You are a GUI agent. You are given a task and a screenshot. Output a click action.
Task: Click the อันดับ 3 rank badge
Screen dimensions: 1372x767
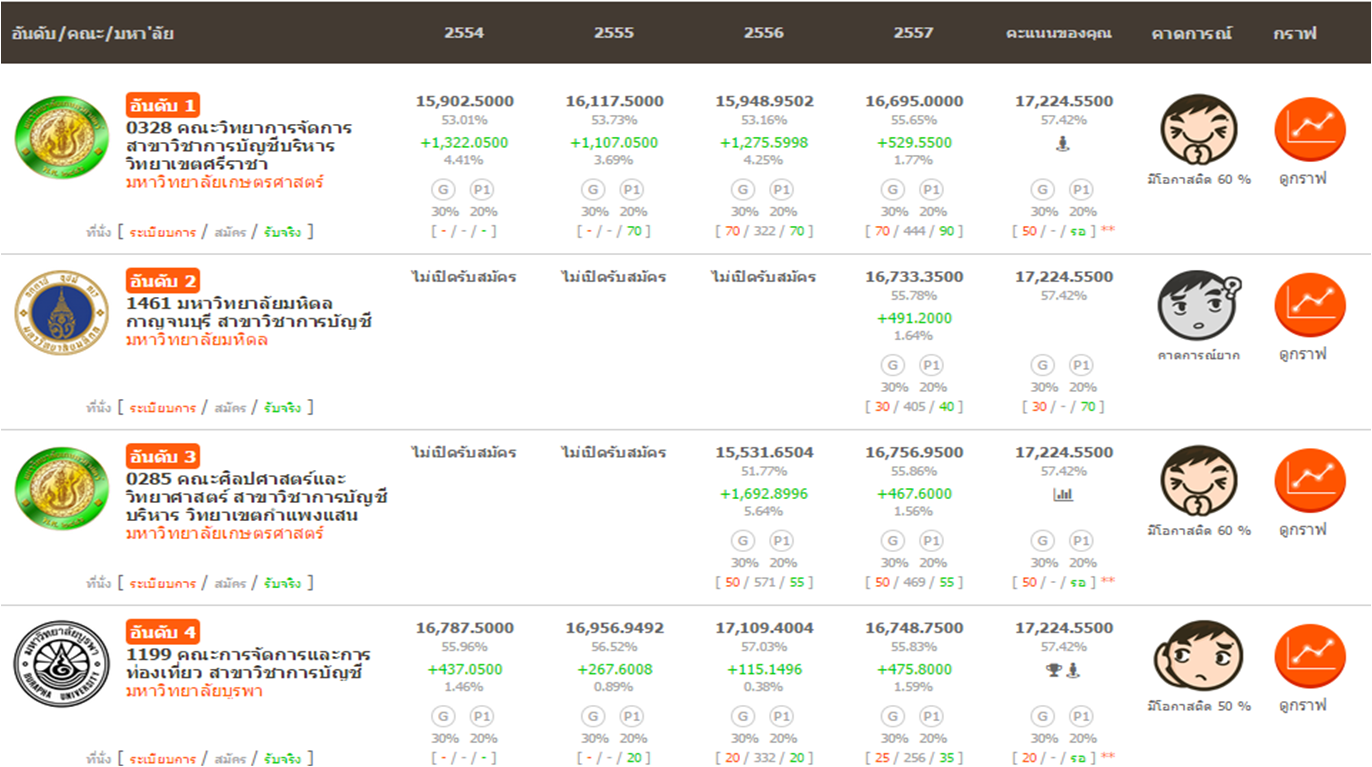[x=163, y=457]
